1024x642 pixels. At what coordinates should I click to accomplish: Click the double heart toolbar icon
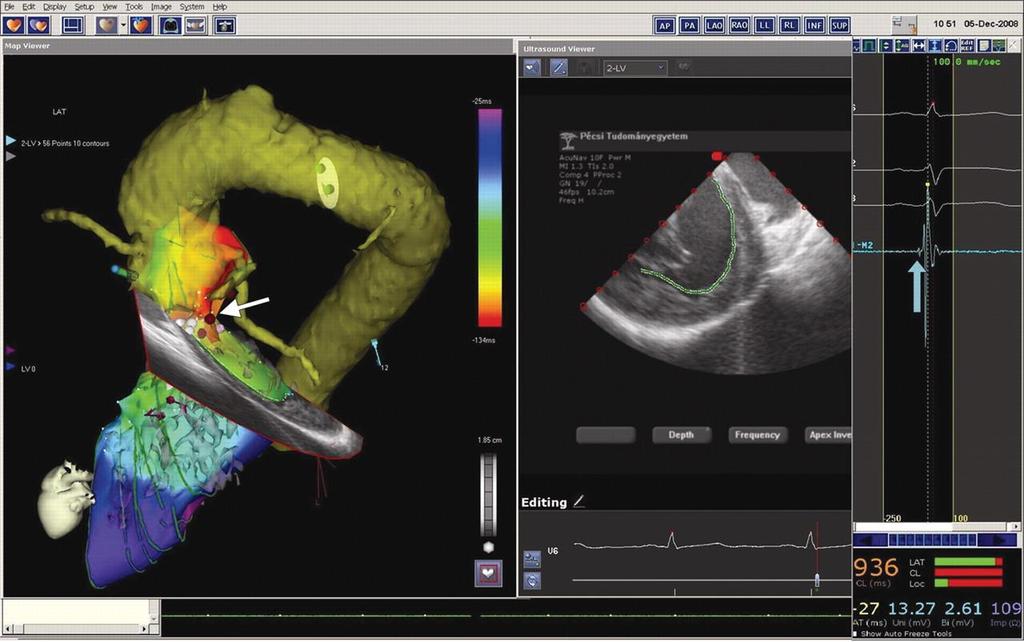coord(39,25)
